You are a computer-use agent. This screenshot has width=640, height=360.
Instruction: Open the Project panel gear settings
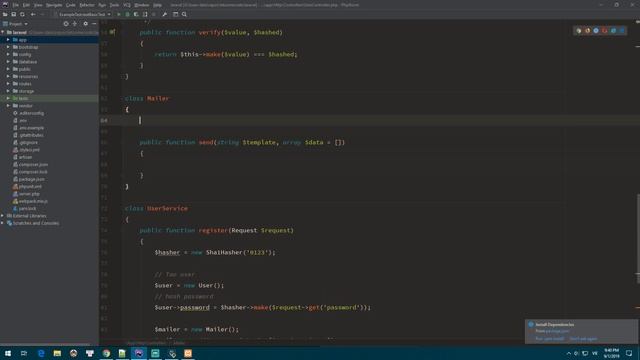tap(85, 24)
